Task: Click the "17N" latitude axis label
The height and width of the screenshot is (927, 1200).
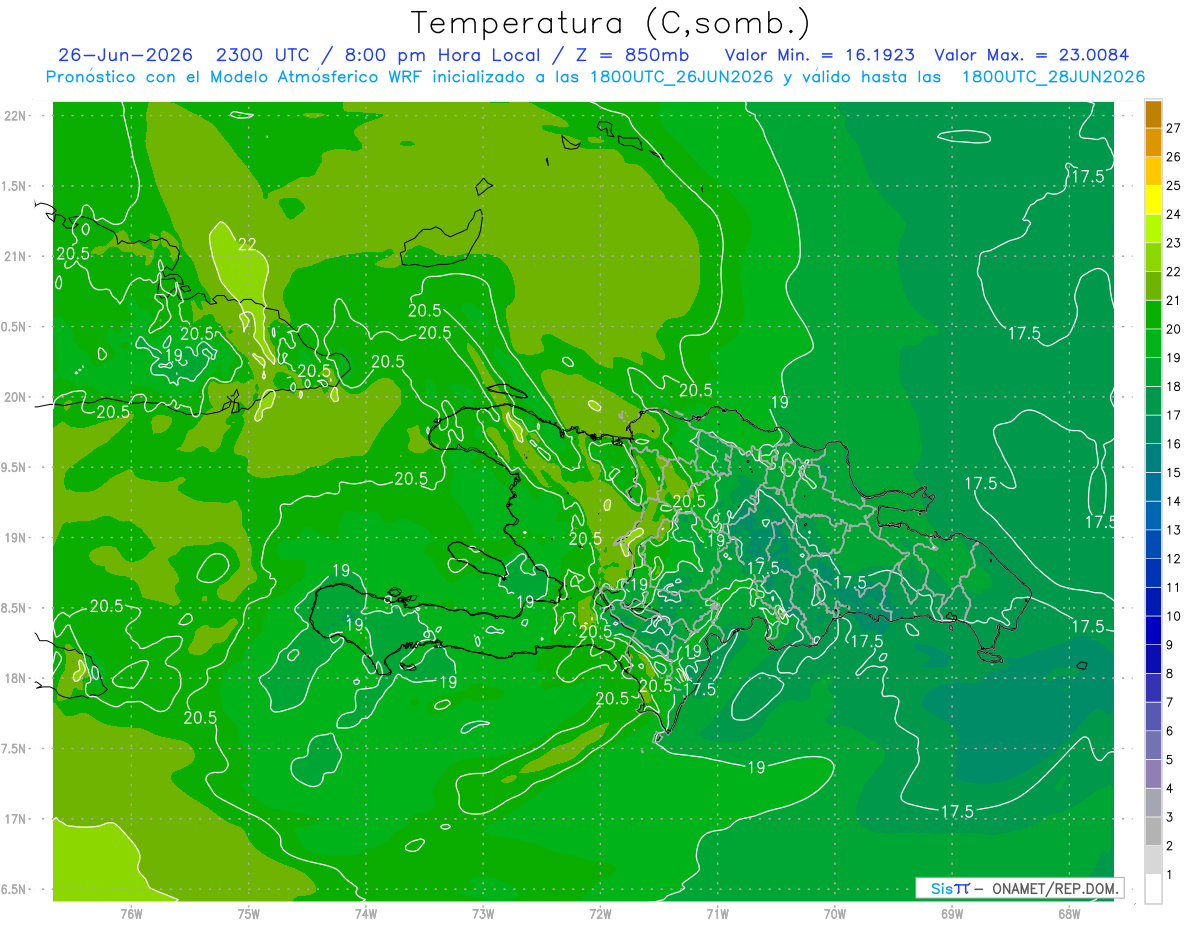Action: click(x=14, y=820)
